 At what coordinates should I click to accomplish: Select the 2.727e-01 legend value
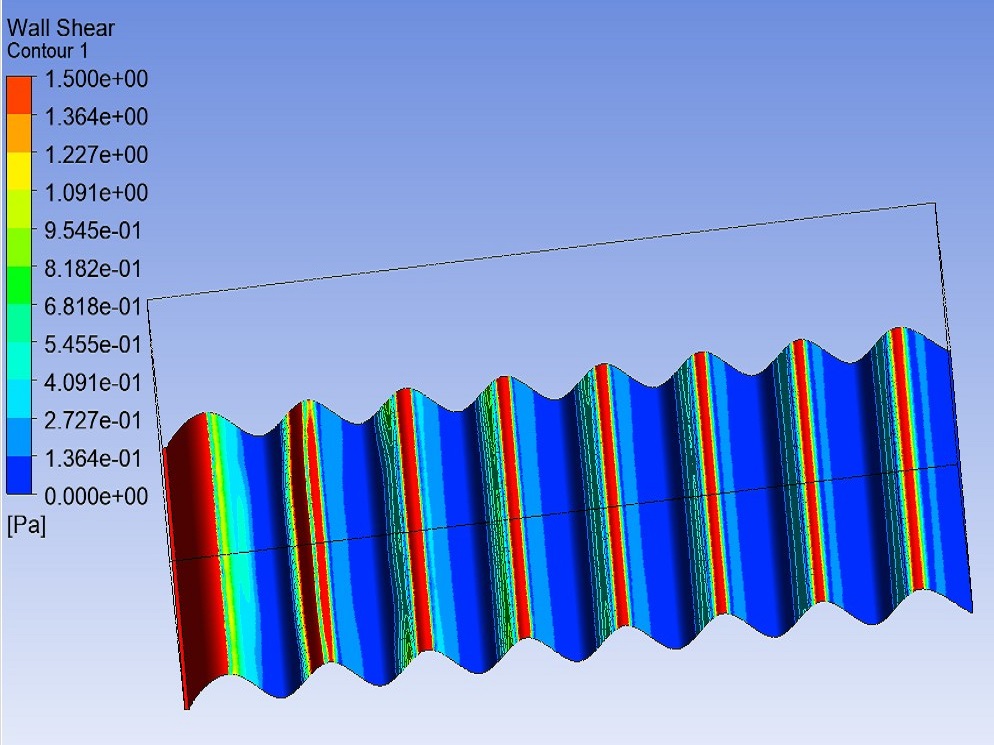[93, 420]
